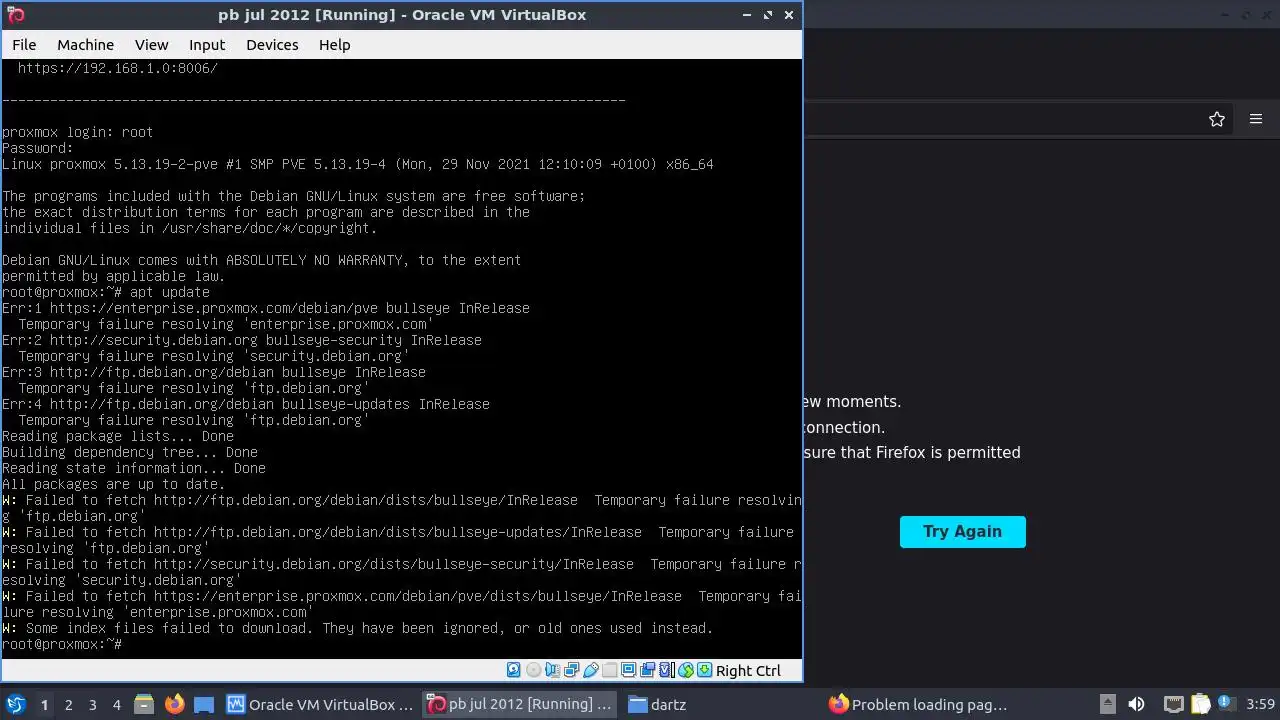Open the volume control tray icon
Screen dimensions: 1280x720
[1136, 704]
